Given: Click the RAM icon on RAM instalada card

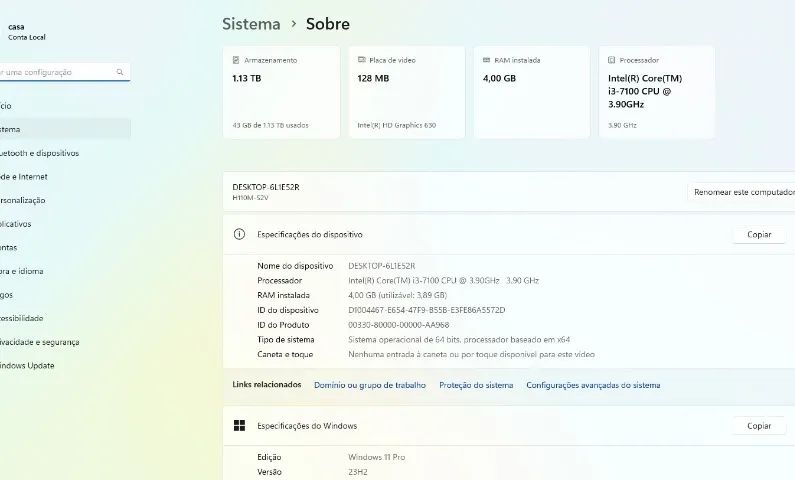Looking at the screenshot, I should 487,60.
